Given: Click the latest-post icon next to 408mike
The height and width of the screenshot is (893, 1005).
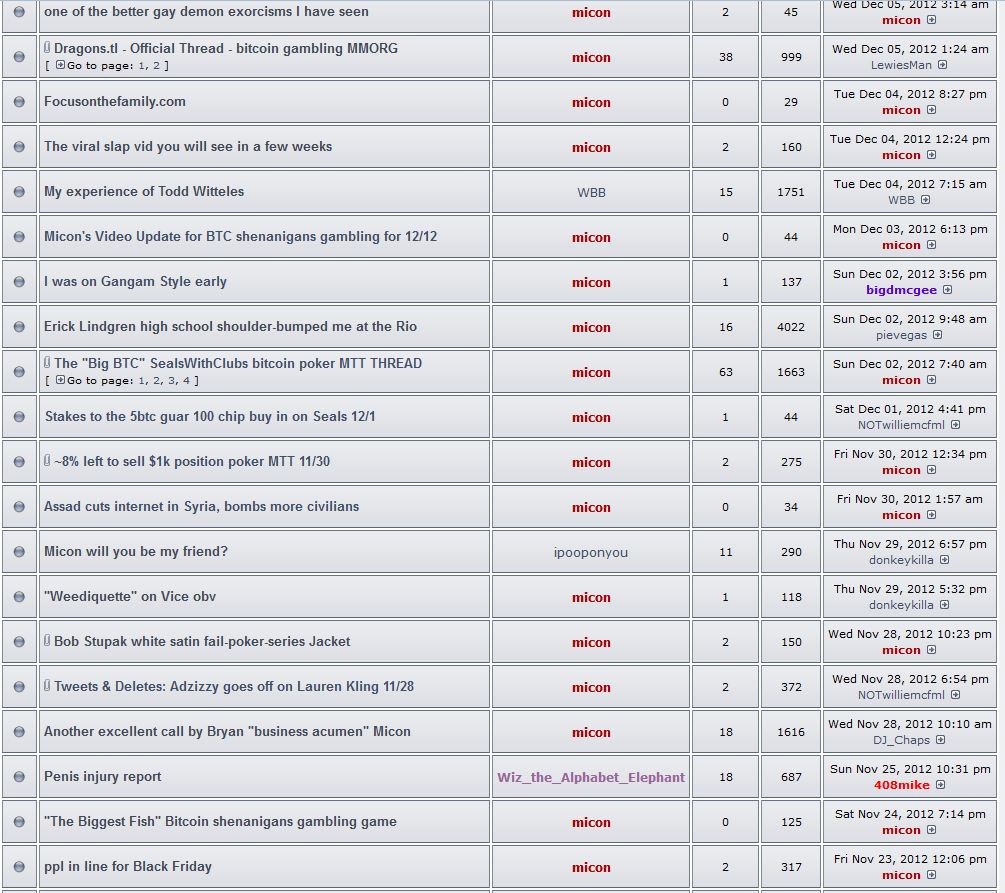Looking at the screenshot, I should [x=940, y=785].
